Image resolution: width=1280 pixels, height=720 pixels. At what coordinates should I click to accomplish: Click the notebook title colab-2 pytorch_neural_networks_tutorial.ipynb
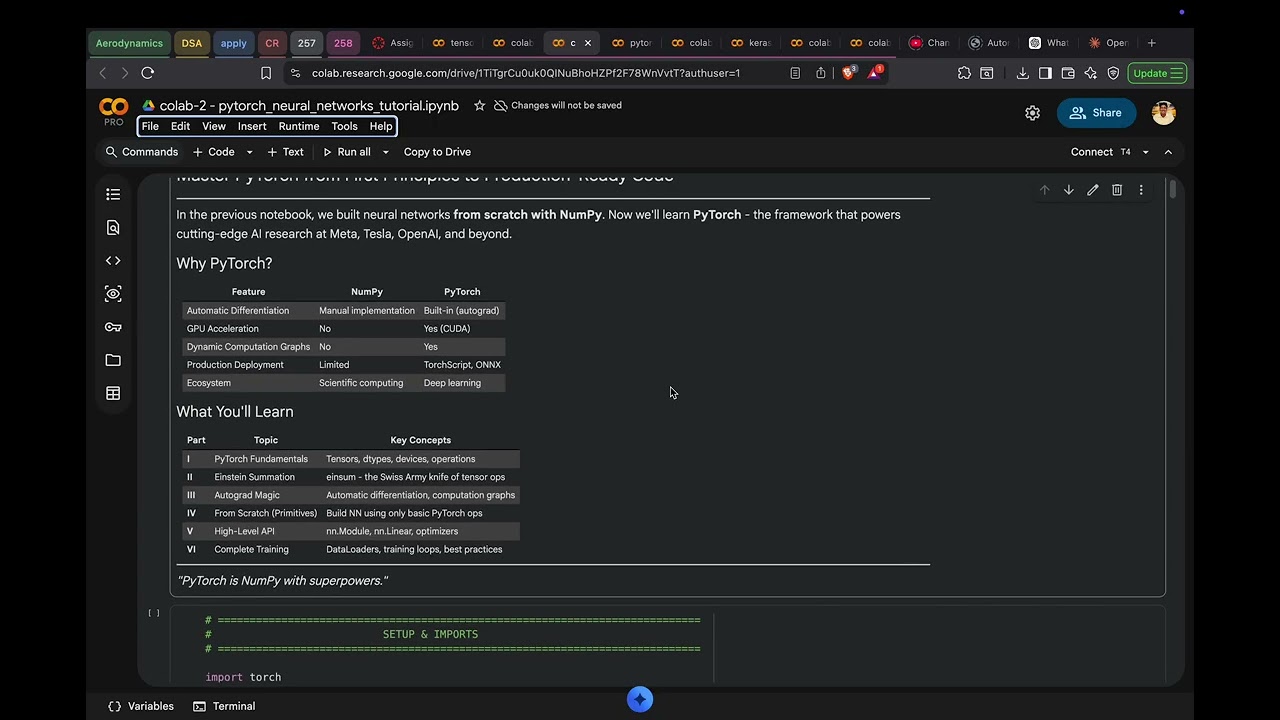pyautogui.click(x=309, y=106)
